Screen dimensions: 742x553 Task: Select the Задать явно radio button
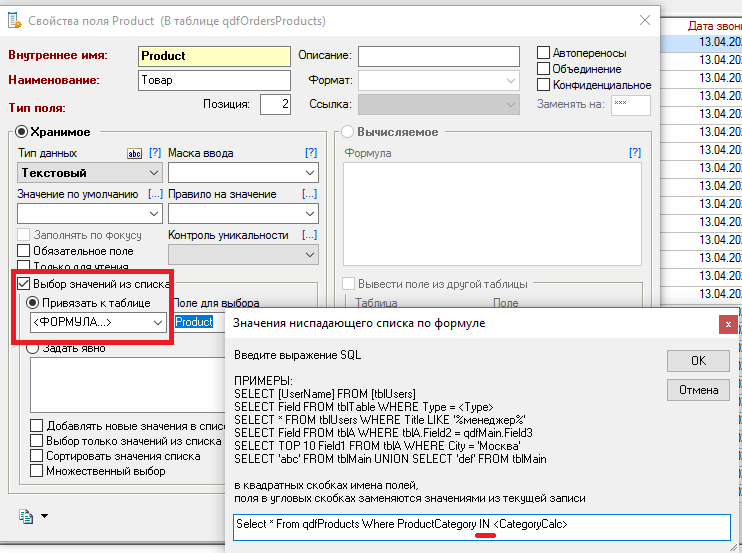tap(32, 348)
